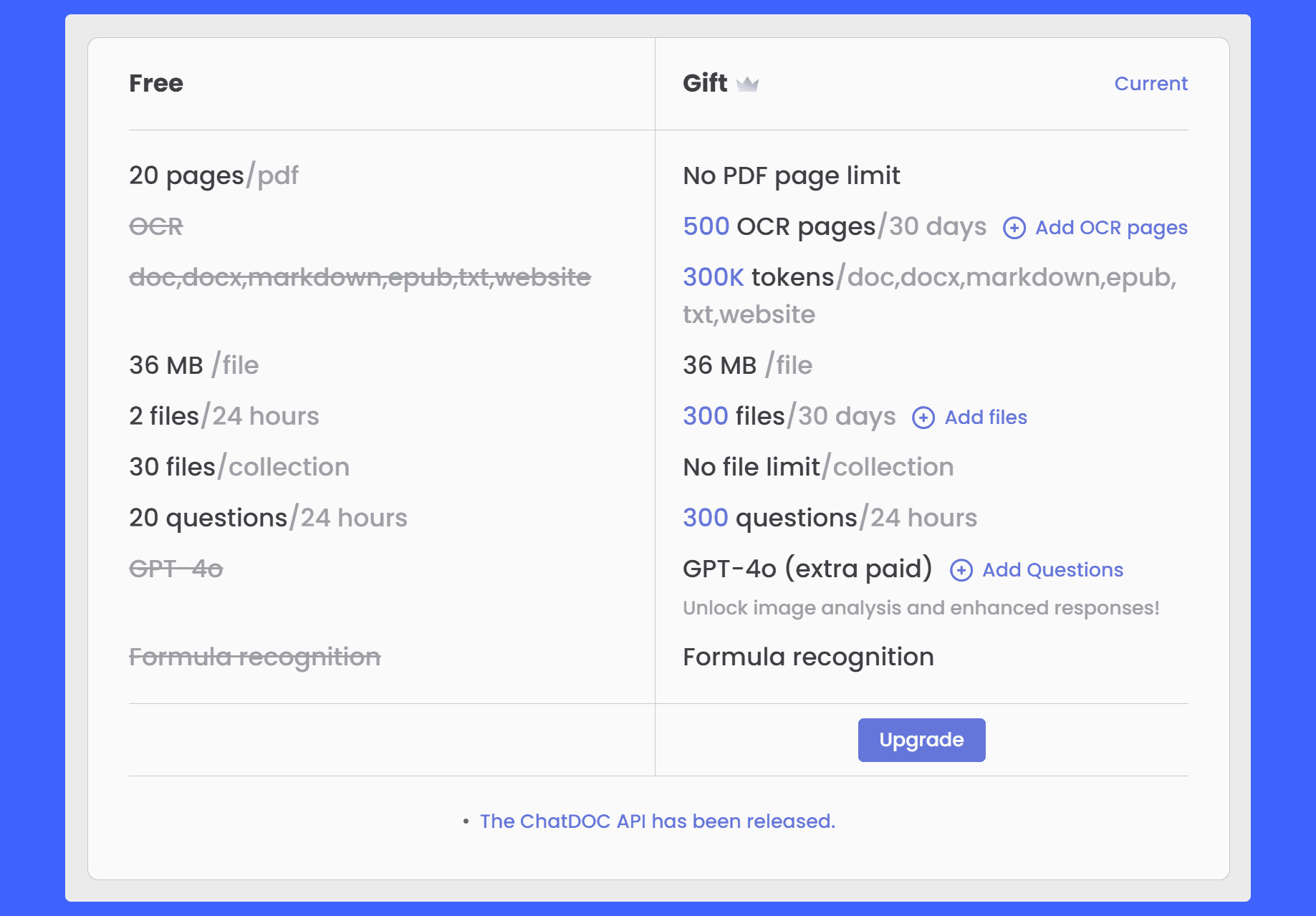This screenshot has width=1316, height=916.
Task: Open the Add OCR pages link text
Action: coord(1111,228)
